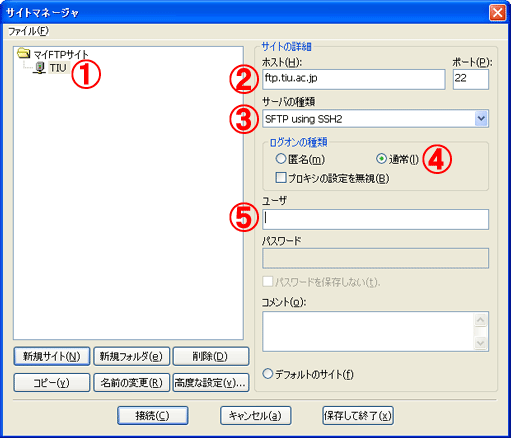Click the 高度な設定 button
Screen dimensions: 511x438
[211, 382]
